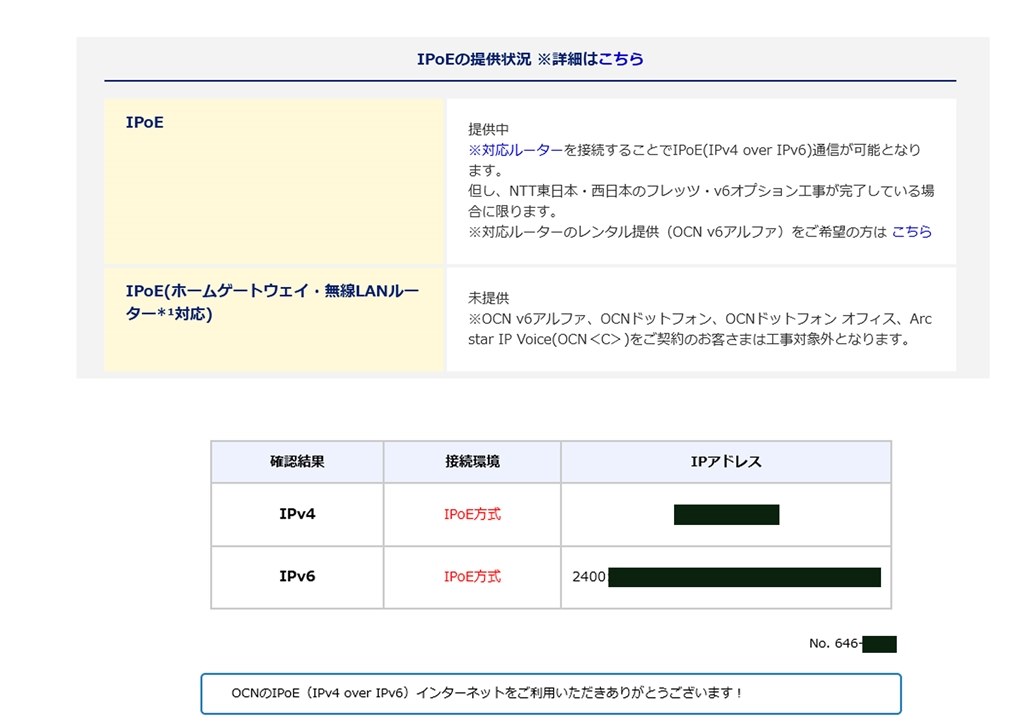Image resolution: width=1024 pixels, height=724 pixels.
Task: Click the 'No. 646-' reference number
Action: (x=835, y=644)
